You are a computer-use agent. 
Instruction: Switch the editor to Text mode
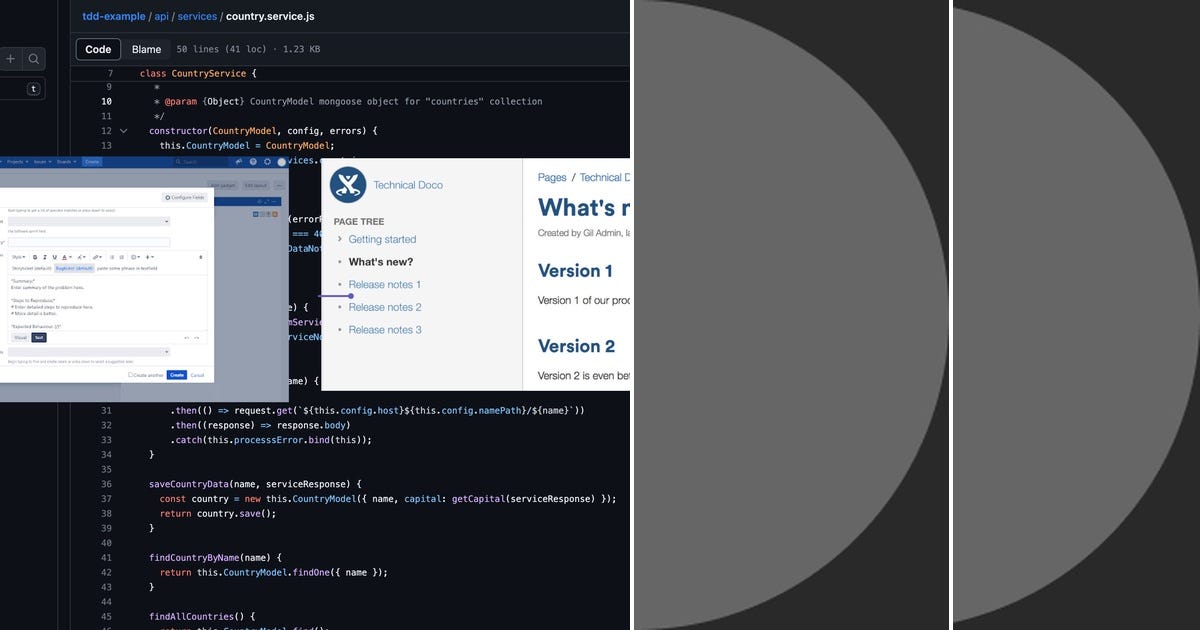tap(38, 337)
